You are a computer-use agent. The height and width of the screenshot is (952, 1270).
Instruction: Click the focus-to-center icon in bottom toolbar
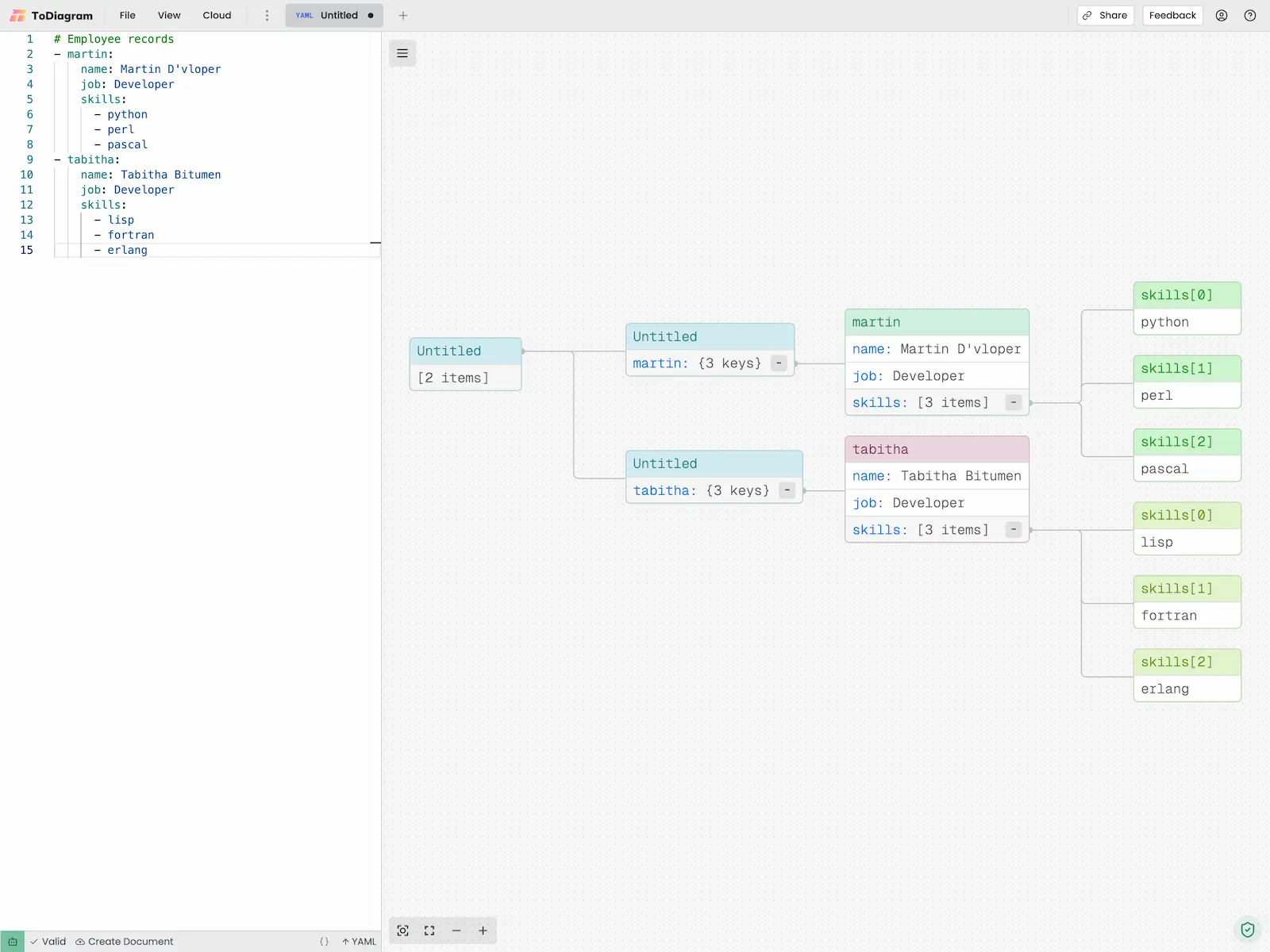(x=403, y=931)
